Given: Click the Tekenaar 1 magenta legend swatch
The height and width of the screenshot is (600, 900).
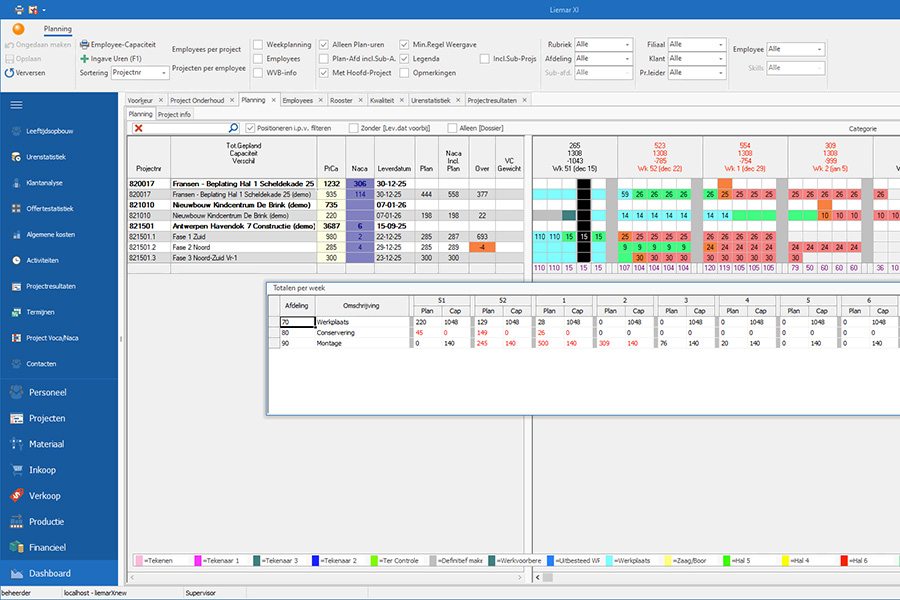Looking at the screenshot, I should tap(197, 560).
